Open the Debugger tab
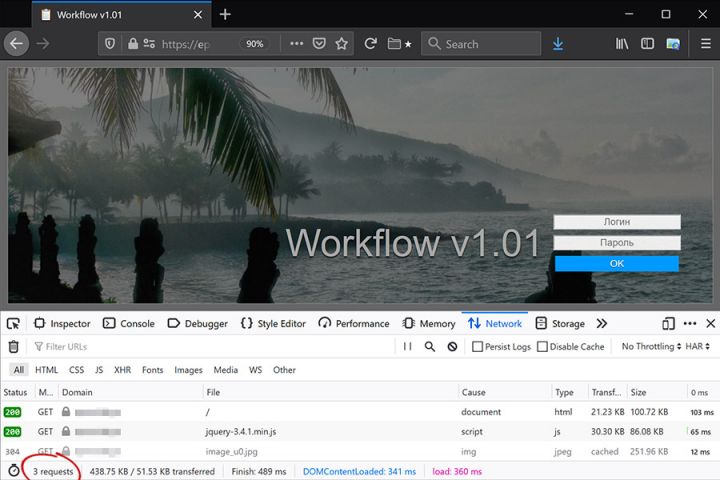 click(197, 324)
